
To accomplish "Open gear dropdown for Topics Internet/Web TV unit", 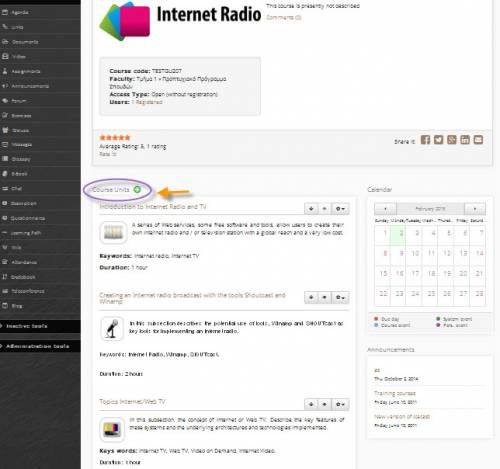I will click(x=340, y=404).
